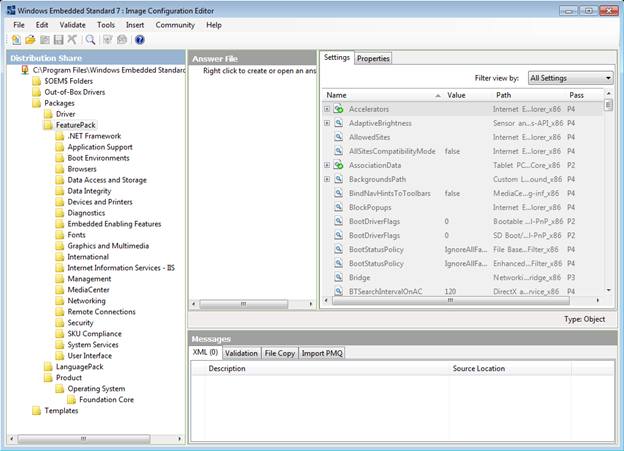
Task: Click the AllowedSites setting icon
Action: tap(339, 137)
